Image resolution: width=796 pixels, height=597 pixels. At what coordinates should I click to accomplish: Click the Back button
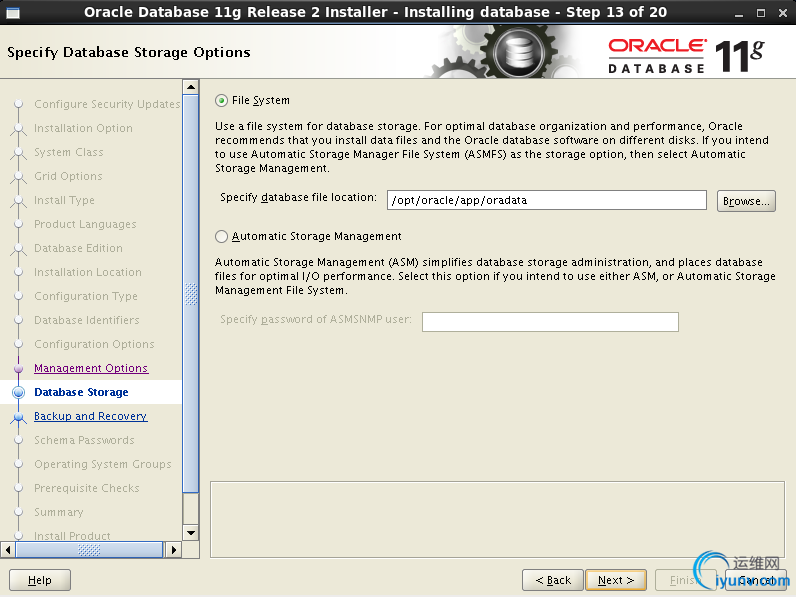553,580
